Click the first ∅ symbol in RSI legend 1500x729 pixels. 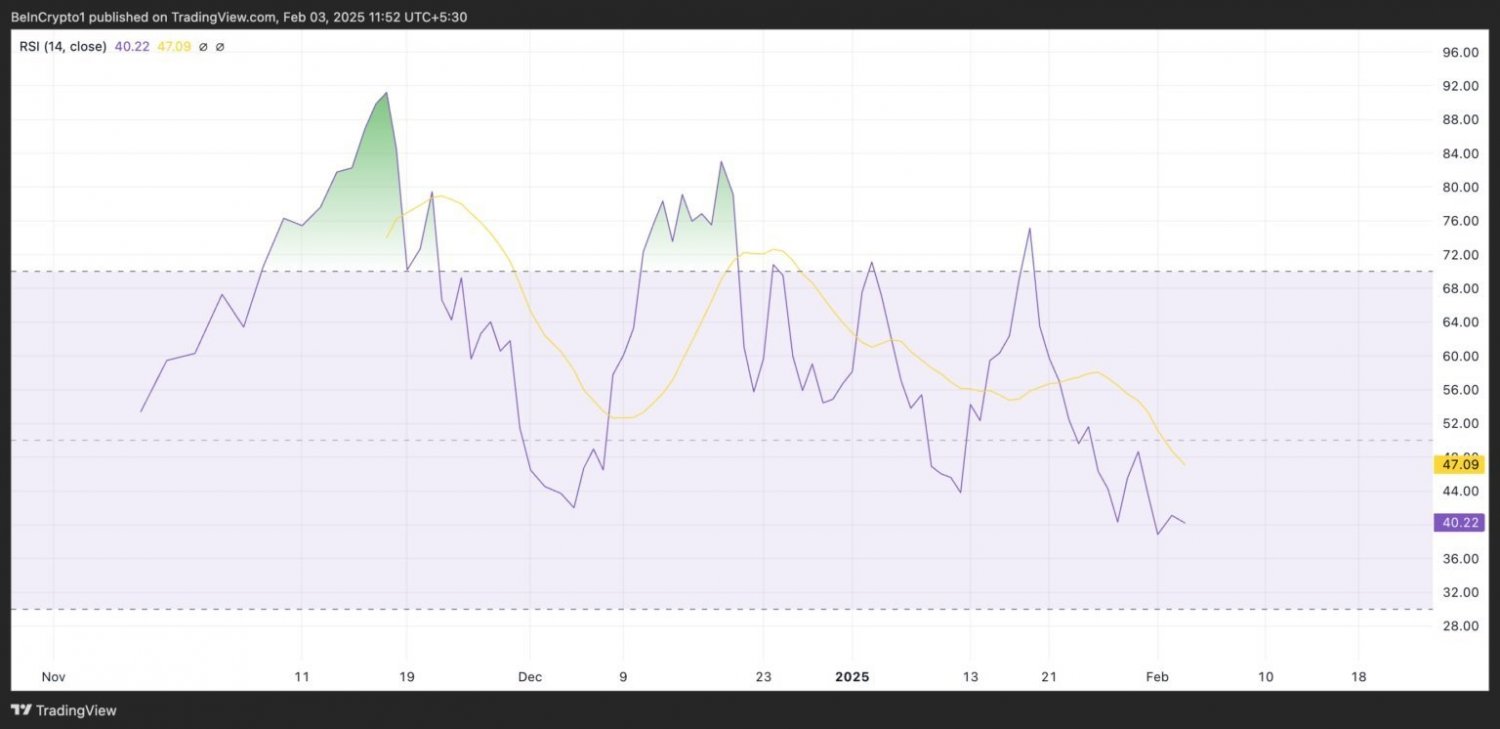tap(205, 46)
